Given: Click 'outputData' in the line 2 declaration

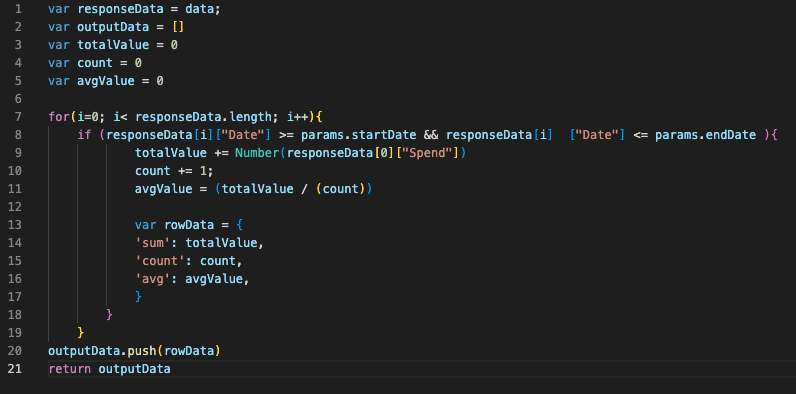Looking at the screenshot, I should pyautogui.click(x=113, y=27).
